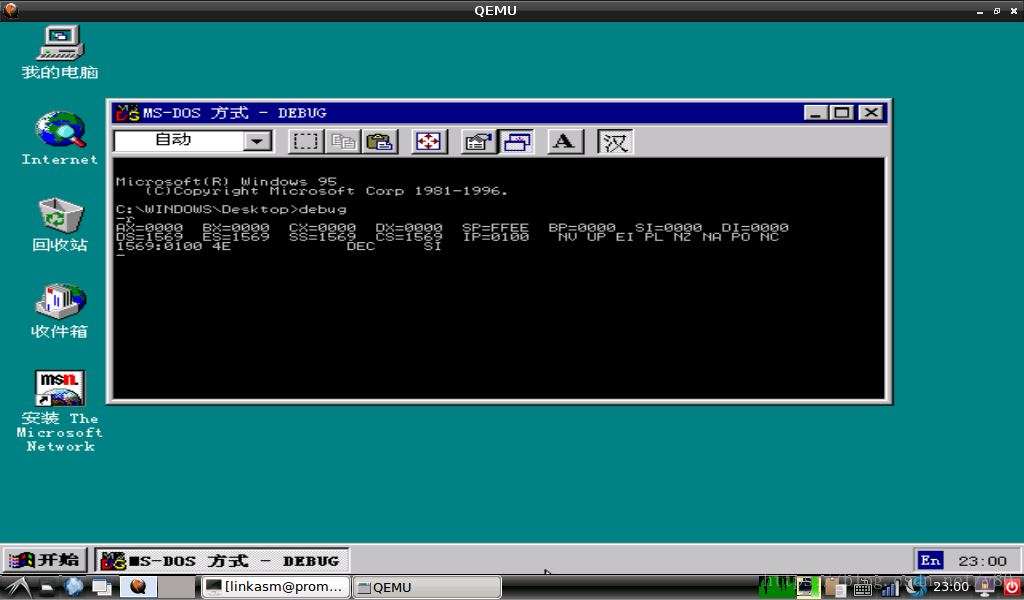Open the Windows 95 Start button
This screenshot has width=1024, height=600.
click(x=44, y=560)
